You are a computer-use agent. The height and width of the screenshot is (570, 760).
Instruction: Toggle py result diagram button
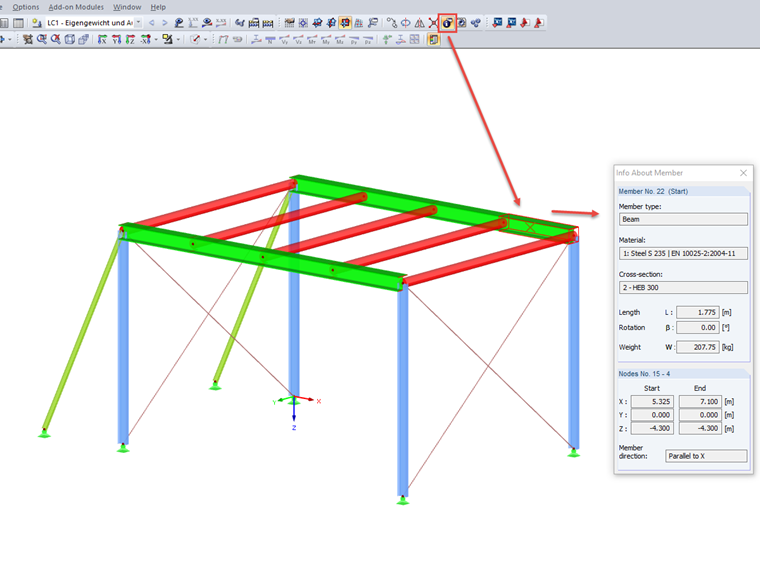point(354,40)
